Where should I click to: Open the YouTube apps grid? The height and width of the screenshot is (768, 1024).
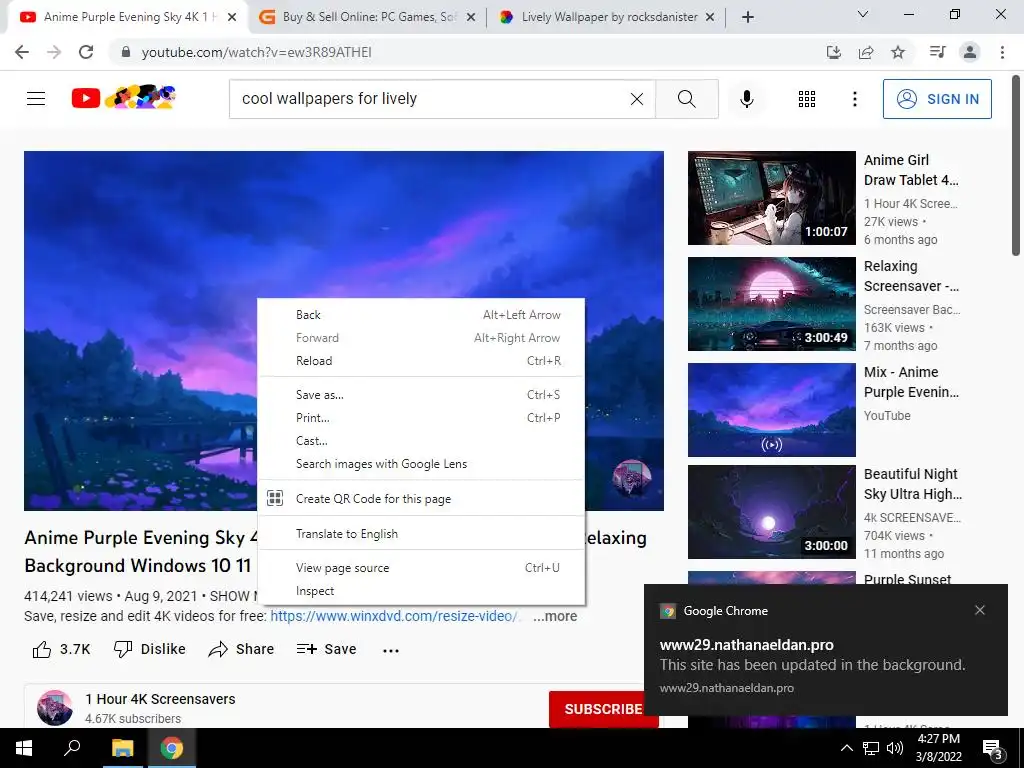[x=807, y=99]
